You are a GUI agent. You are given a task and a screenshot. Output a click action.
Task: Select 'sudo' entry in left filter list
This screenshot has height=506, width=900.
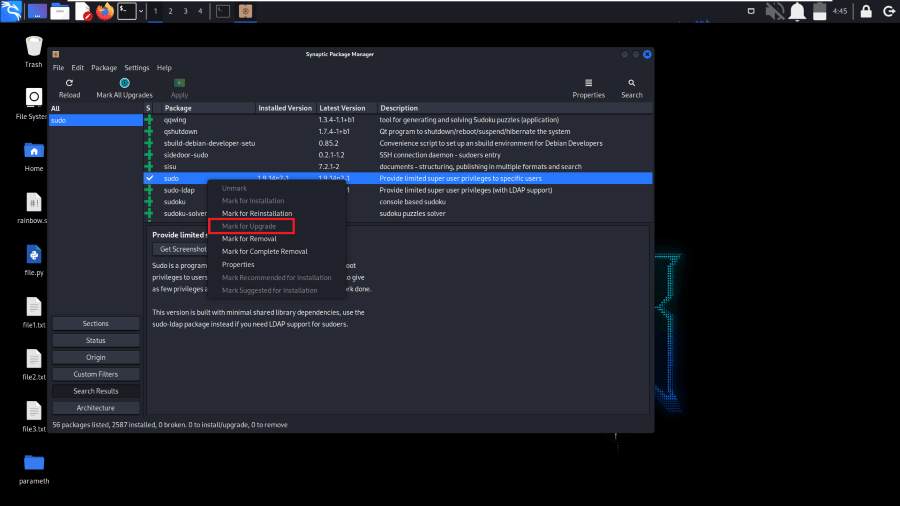(x=95, y=120)
